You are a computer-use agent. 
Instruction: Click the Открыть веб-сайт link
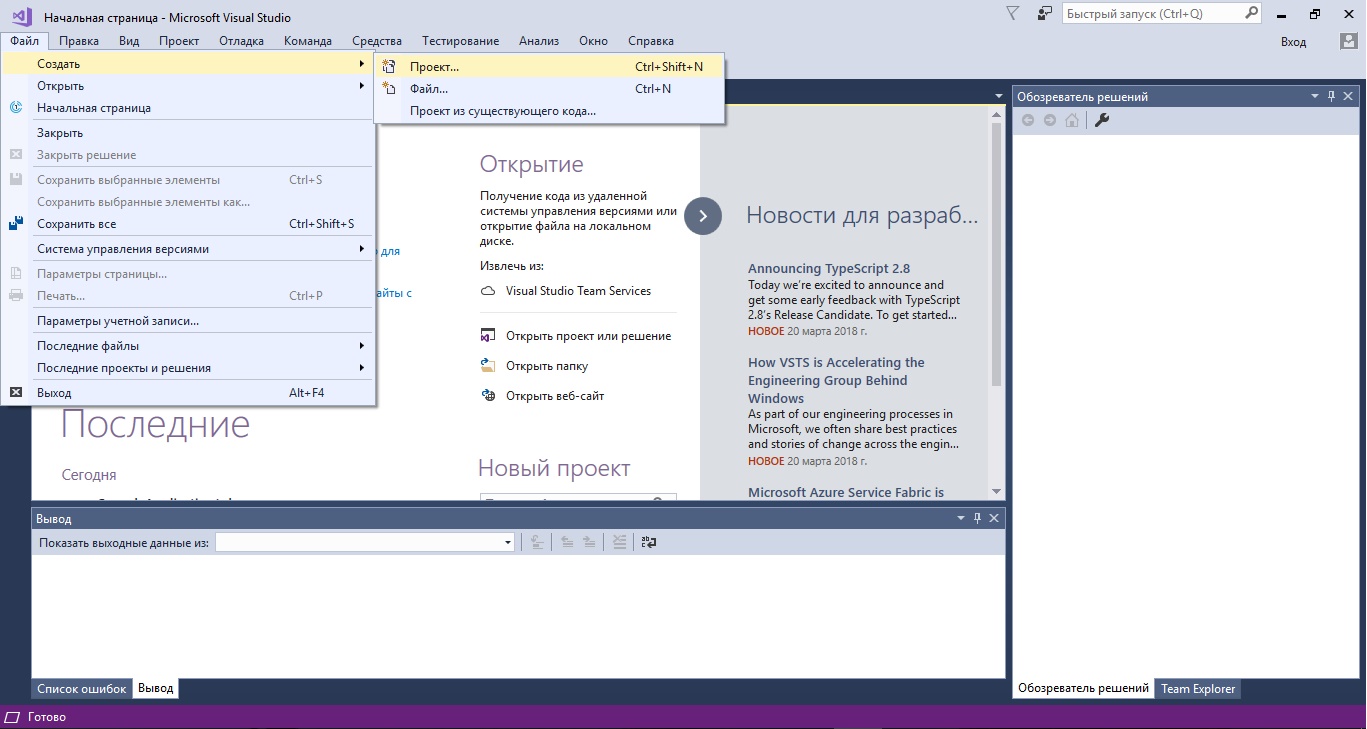555,396
